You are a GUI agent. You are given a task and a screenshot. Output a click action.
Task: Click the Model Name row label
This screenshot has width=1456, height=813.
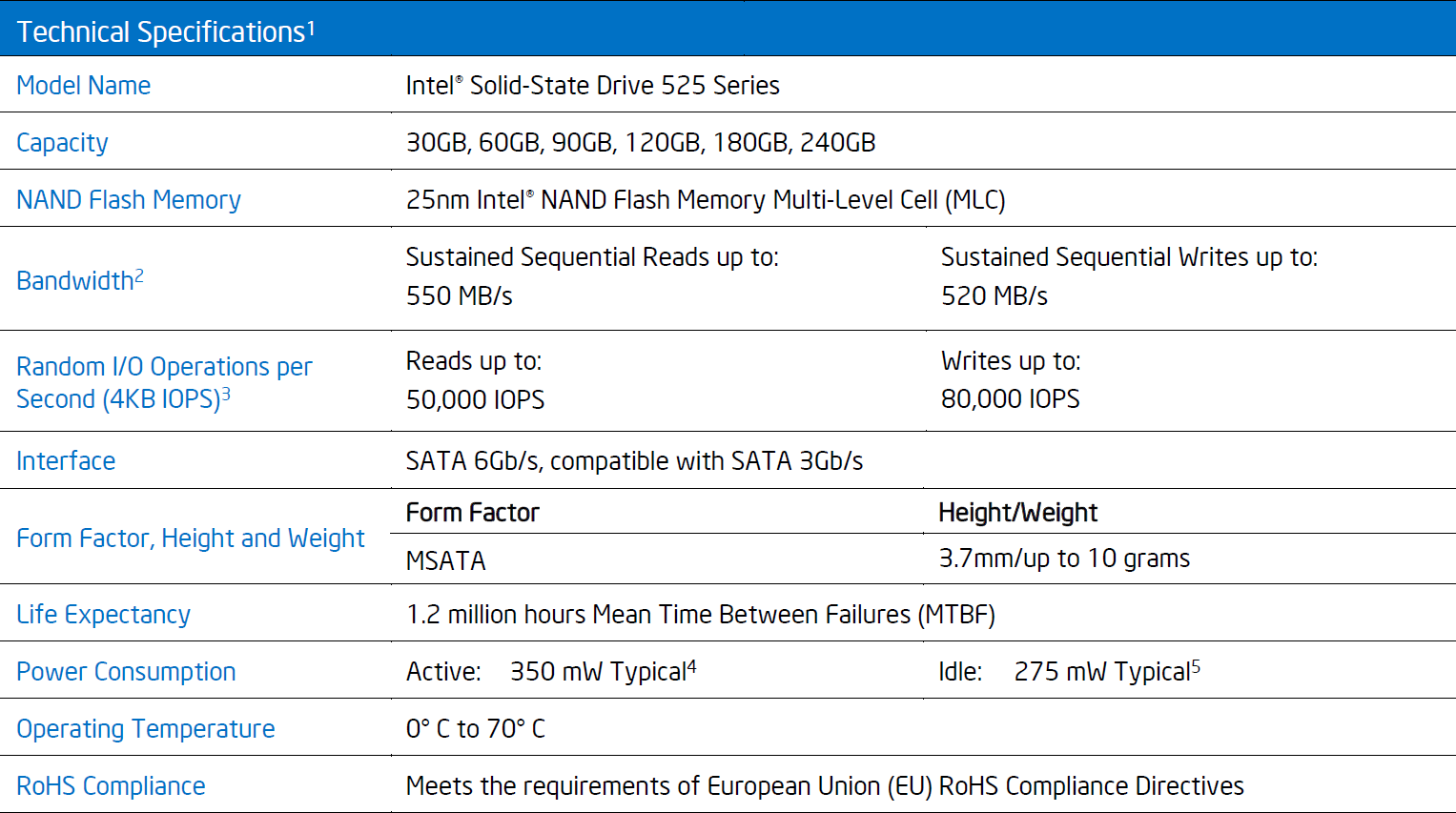coord(84,86)
